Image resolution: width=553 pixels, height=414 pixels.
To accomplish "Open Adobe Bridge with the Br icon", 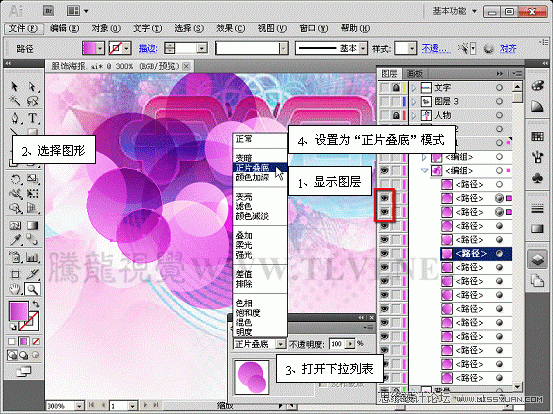I will pos(48,11).
